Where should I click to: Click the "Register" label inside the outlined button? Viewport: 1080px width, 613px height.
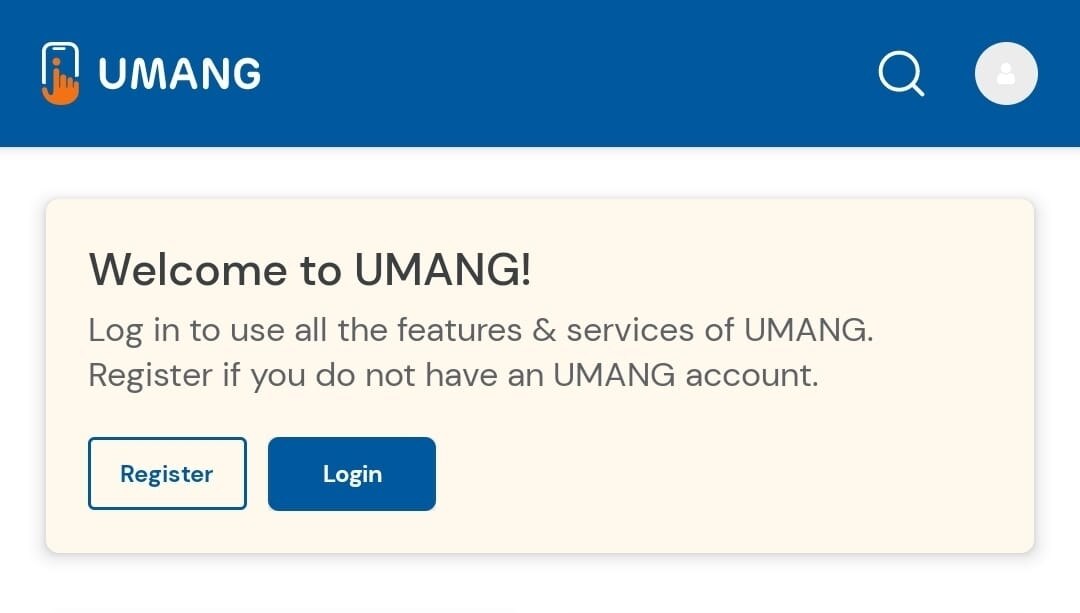pos(167,473)
